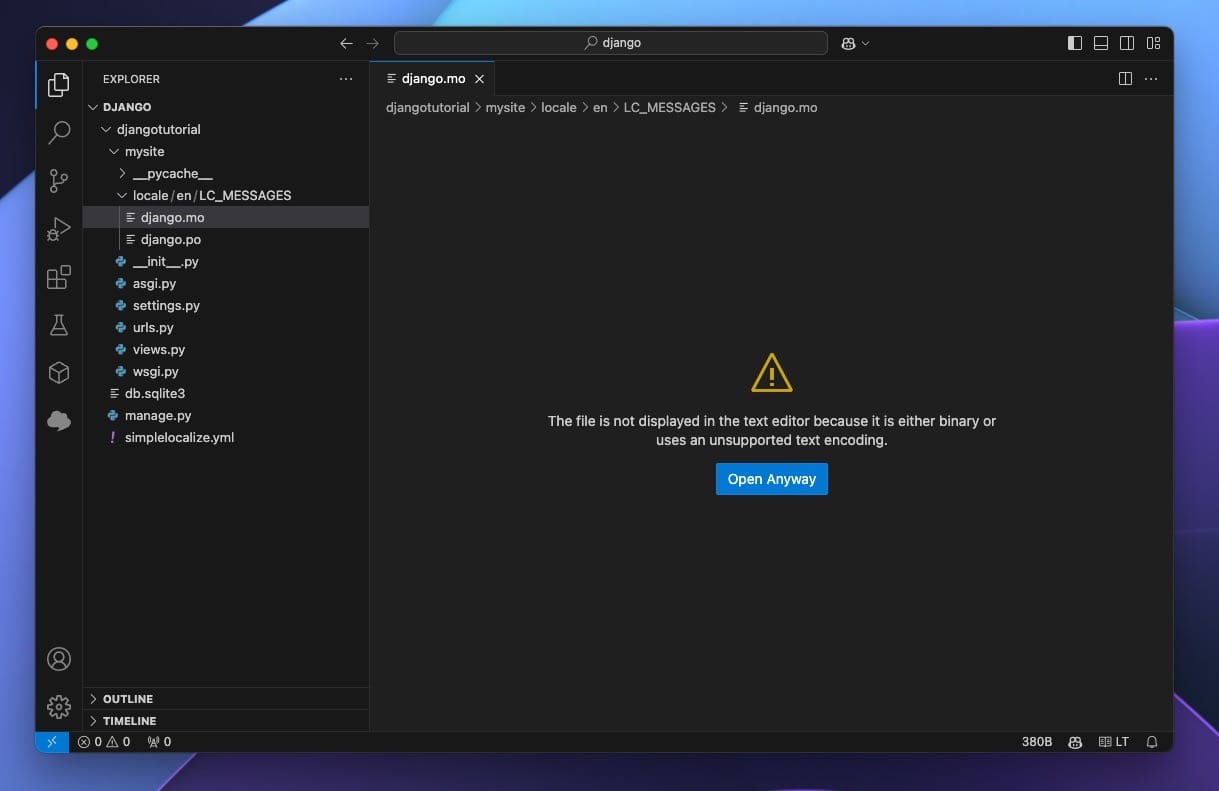Open the Run and Debug view
1219x791 pixels.
pos(59,229)
